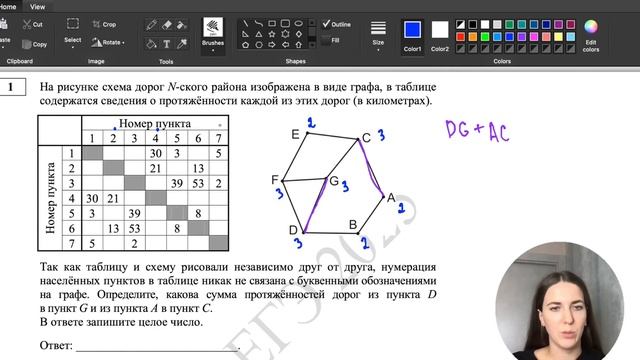
Task: Choose the up arrow shape
Action: click(x=299, y=44)
